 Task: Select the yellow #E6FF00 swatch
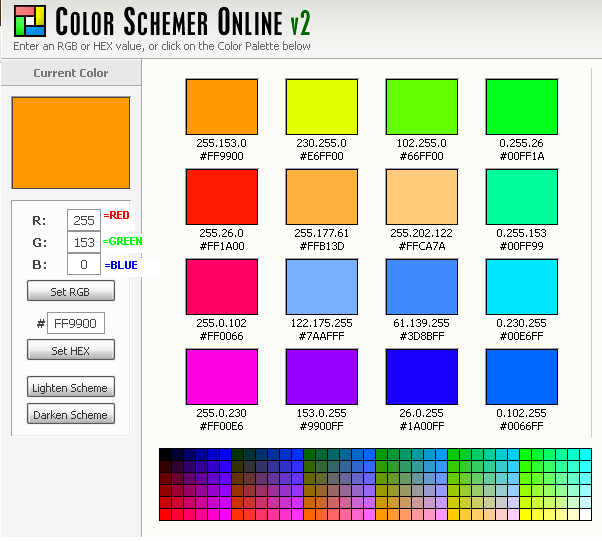(x=322, y=107)
